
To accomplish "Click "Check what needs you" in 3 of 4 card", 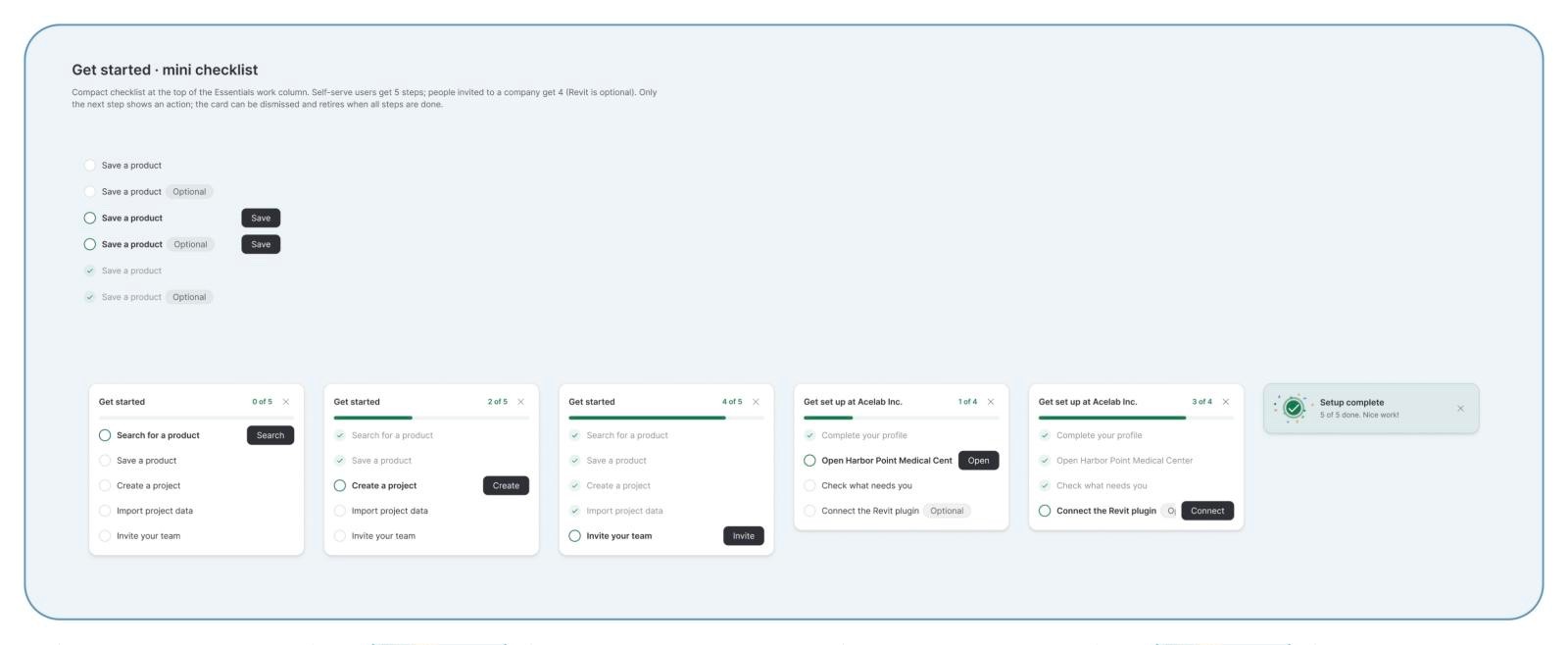I will (x=1102, y=485).
